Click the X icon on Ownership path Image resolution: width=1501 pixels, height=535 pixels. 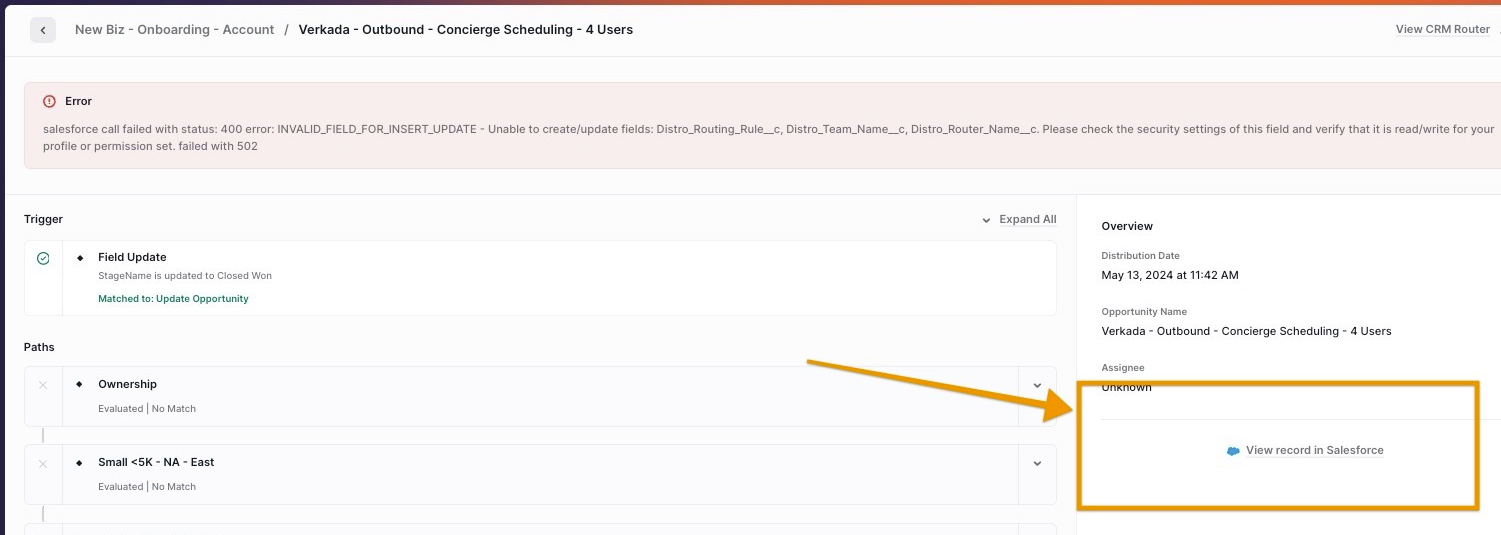point(43,385)
